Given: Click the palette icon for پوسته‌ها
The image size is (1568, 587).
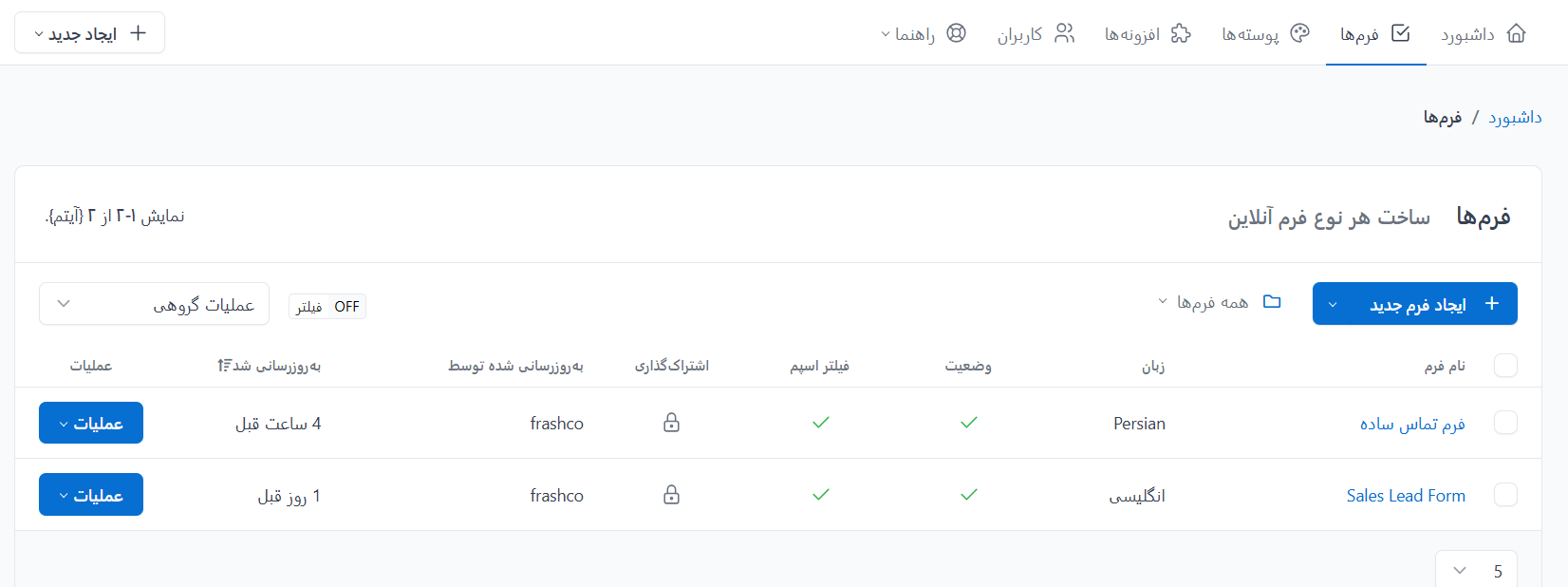Looking at the screenshot, I should click(x=1299, y=33).
